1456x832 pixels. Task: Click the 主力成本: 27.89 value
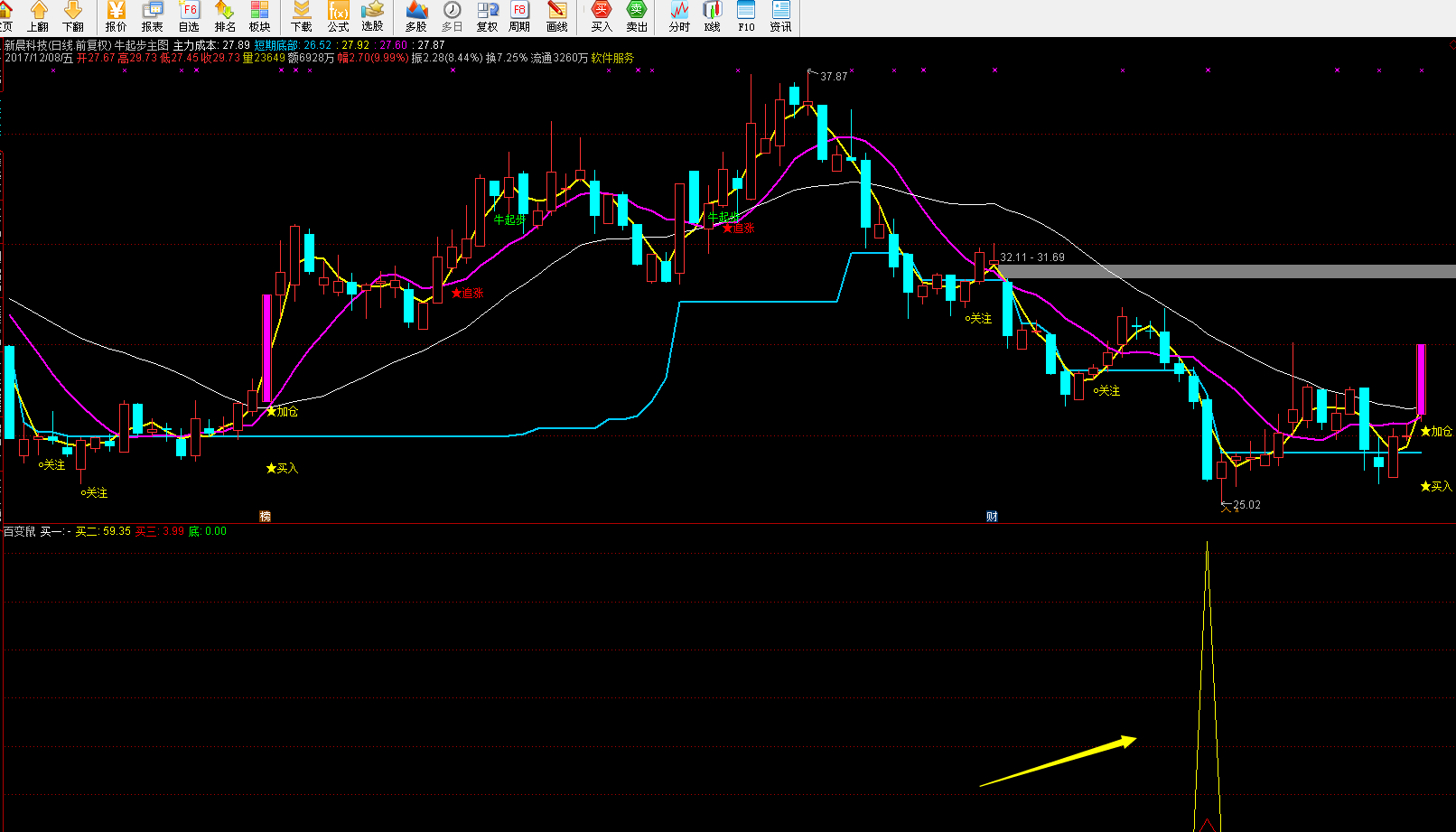(211, 45)
